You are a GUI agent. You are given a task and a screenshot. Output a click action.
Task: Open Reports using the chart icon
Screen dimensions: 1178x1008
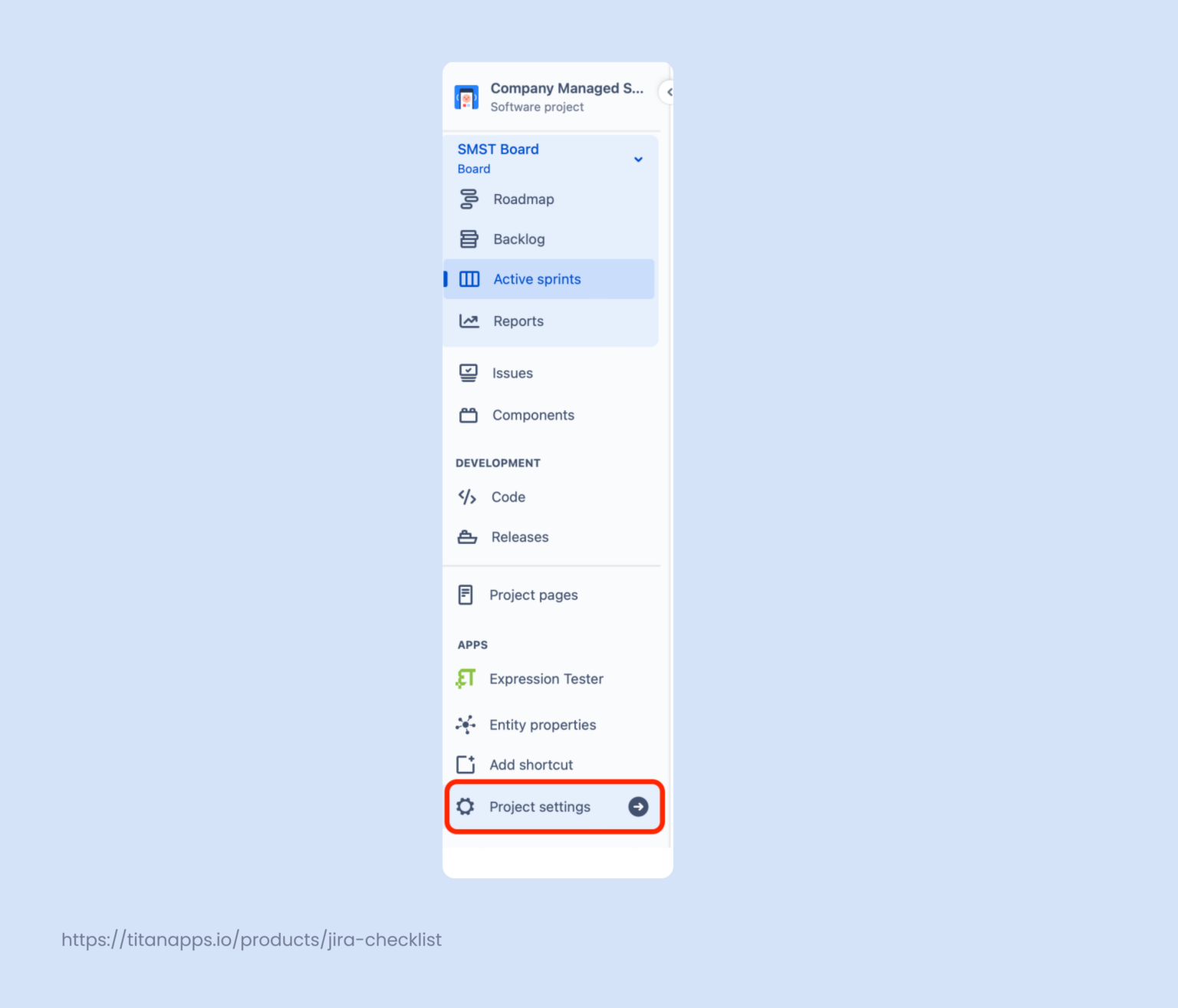[469, 321]
